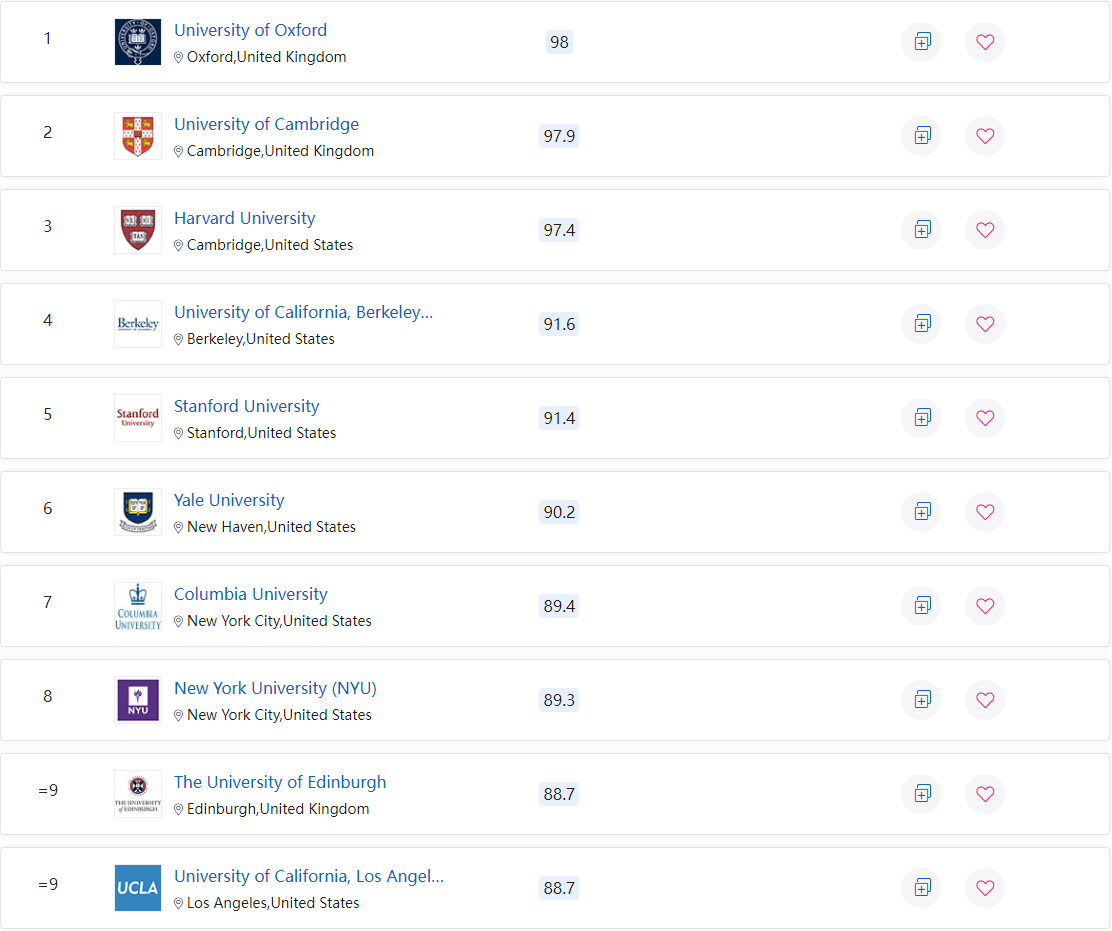Favorite UC Berkeley with heart icon
1112x931 pixels.
pyautogui.click(x=985, y=324)
